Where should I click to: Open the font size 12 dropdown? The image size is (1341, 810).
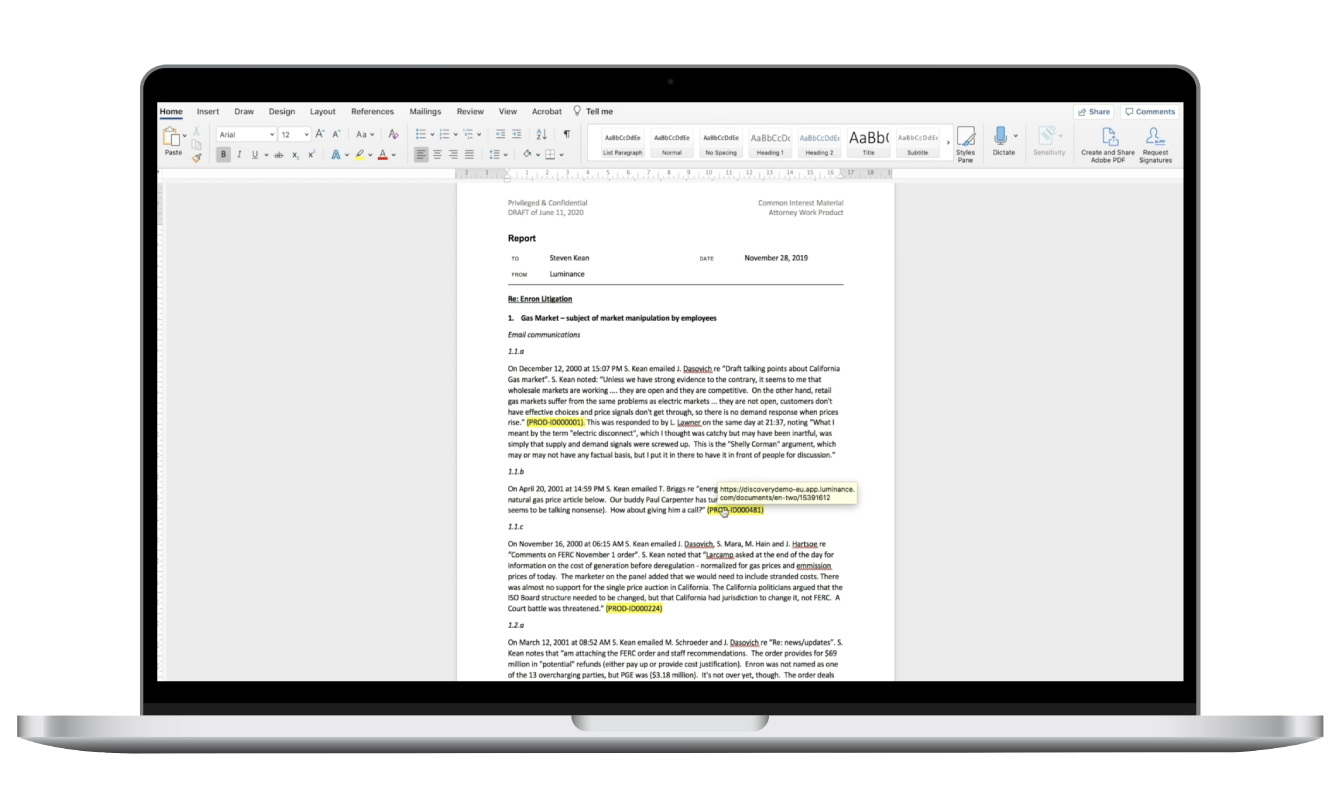click(306, 134)
